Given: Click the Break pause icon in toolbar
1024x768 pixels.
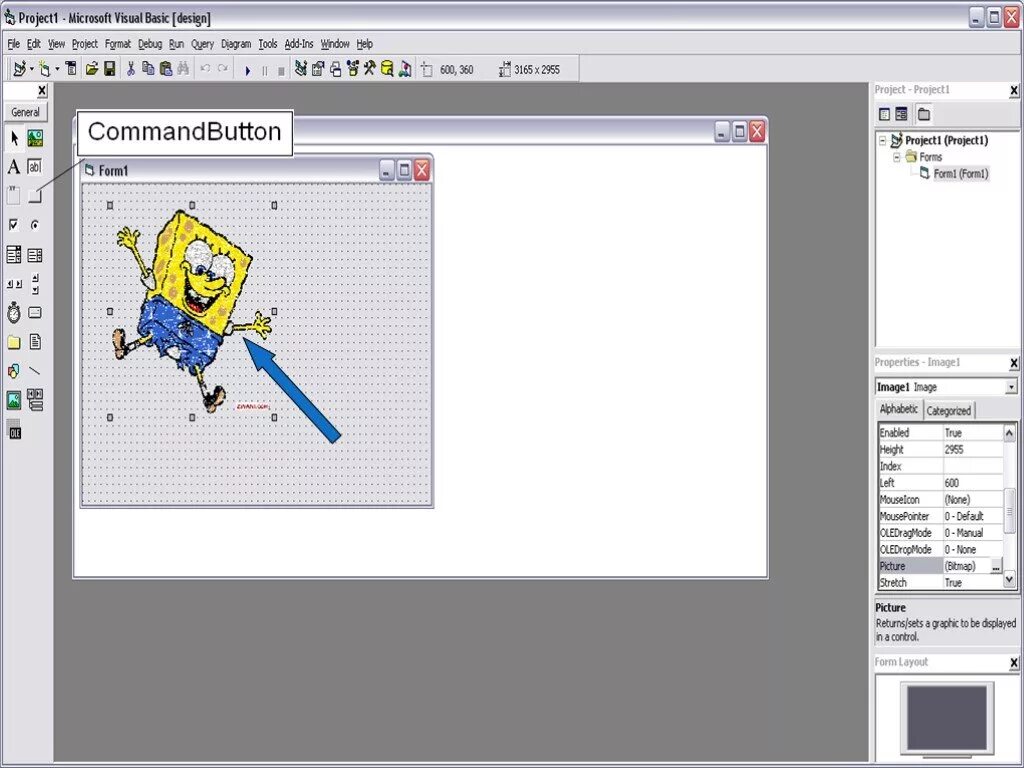Looking at the screenshot, I should coord(264,71).
